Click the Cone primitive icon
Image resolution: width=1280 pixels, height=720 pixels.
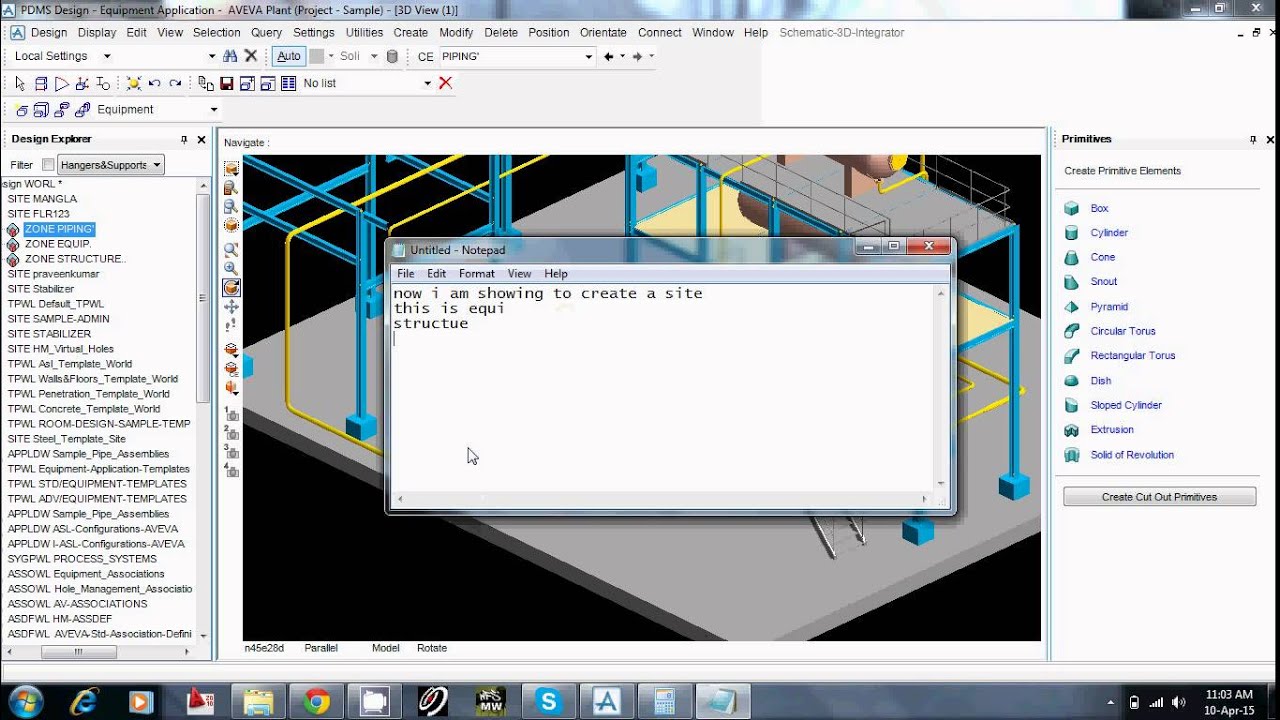point(1072,257)
